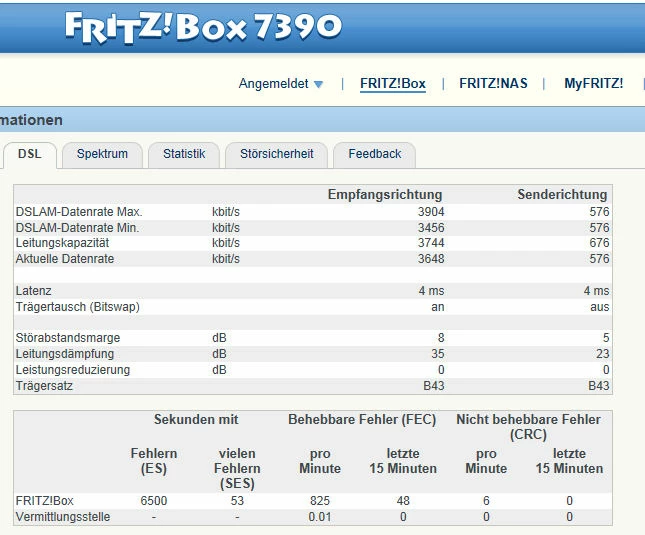Go to FRITZ!NAS

(493, 83)
